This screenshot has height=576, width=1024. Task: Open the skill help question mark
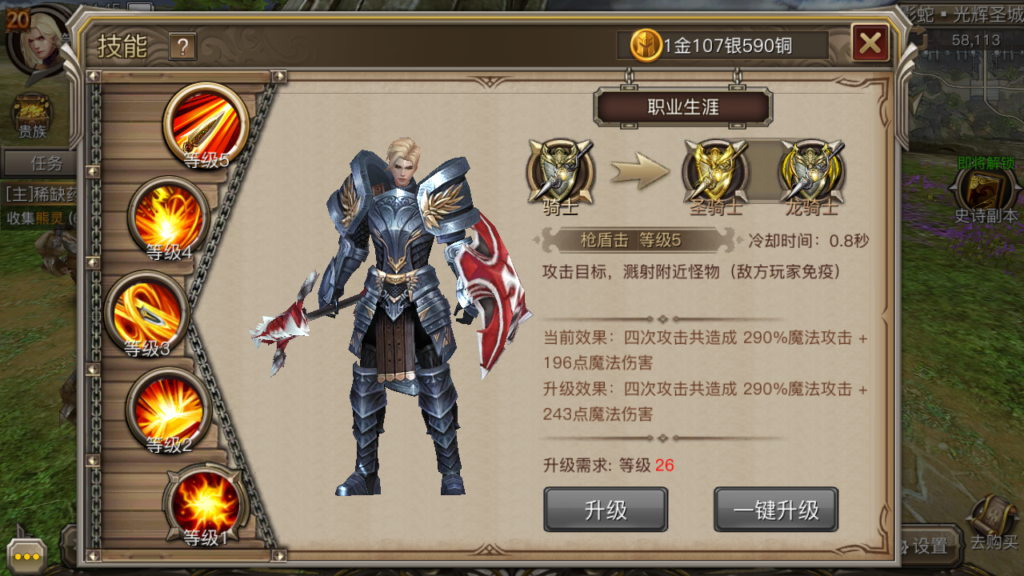183,47
